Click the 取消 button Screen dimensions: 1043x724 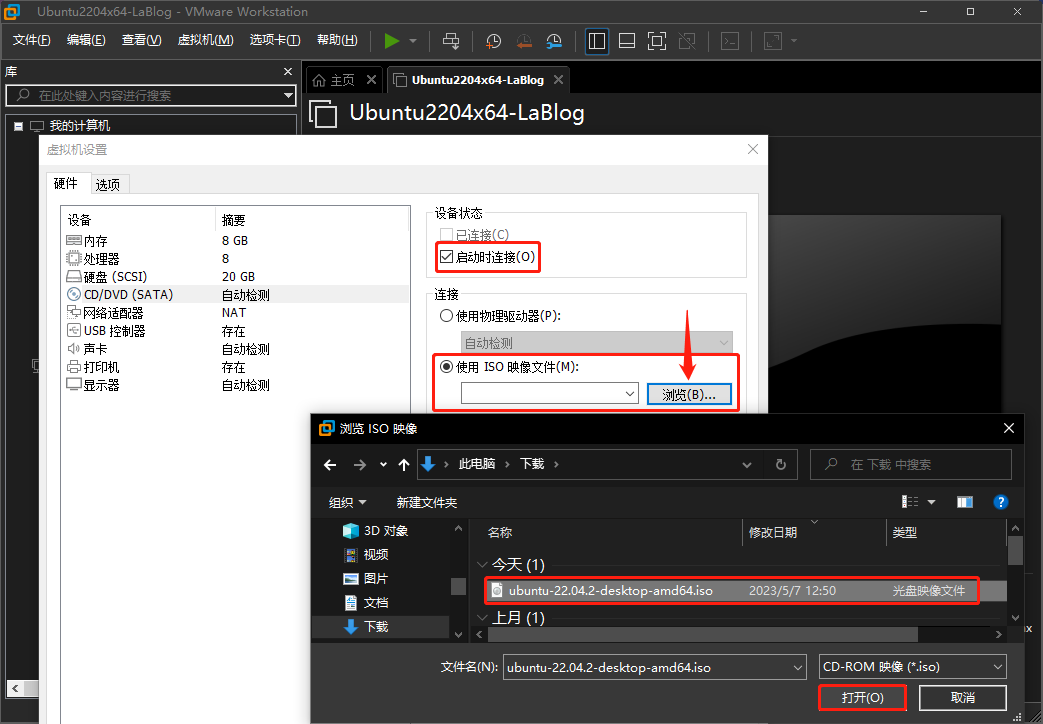[963, 697]
